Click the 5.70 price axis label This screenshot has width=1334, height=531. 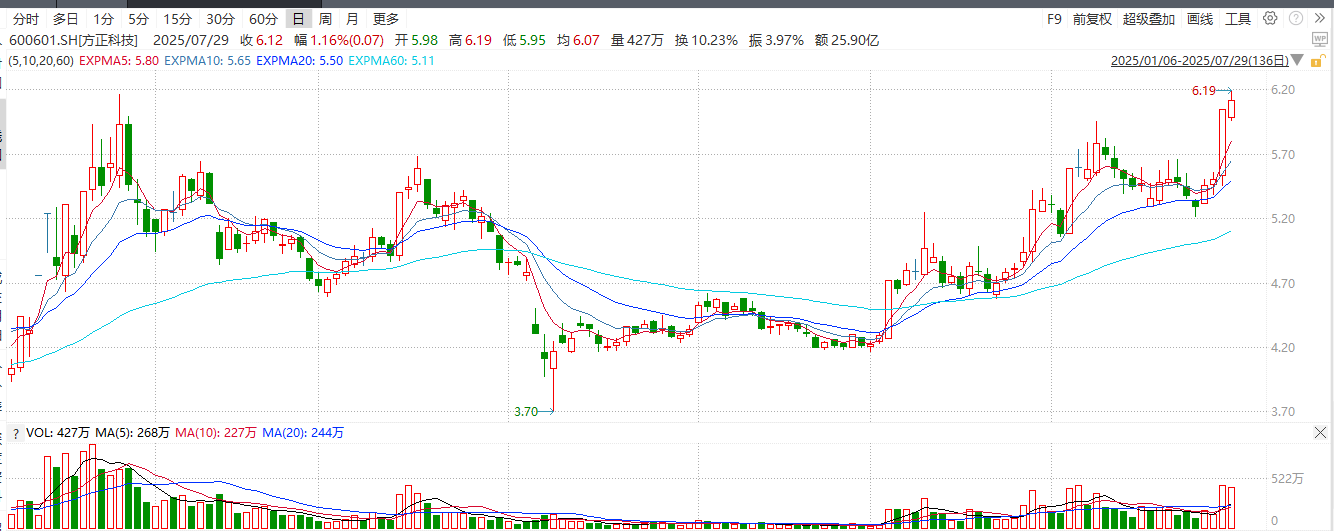(x=1283, y=155)
